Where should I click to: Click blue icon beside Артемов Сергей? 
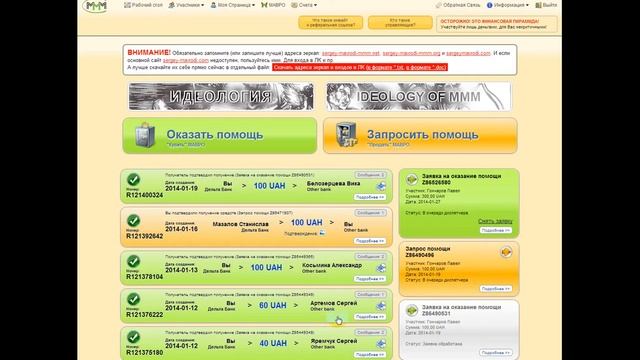pos(381,306)
